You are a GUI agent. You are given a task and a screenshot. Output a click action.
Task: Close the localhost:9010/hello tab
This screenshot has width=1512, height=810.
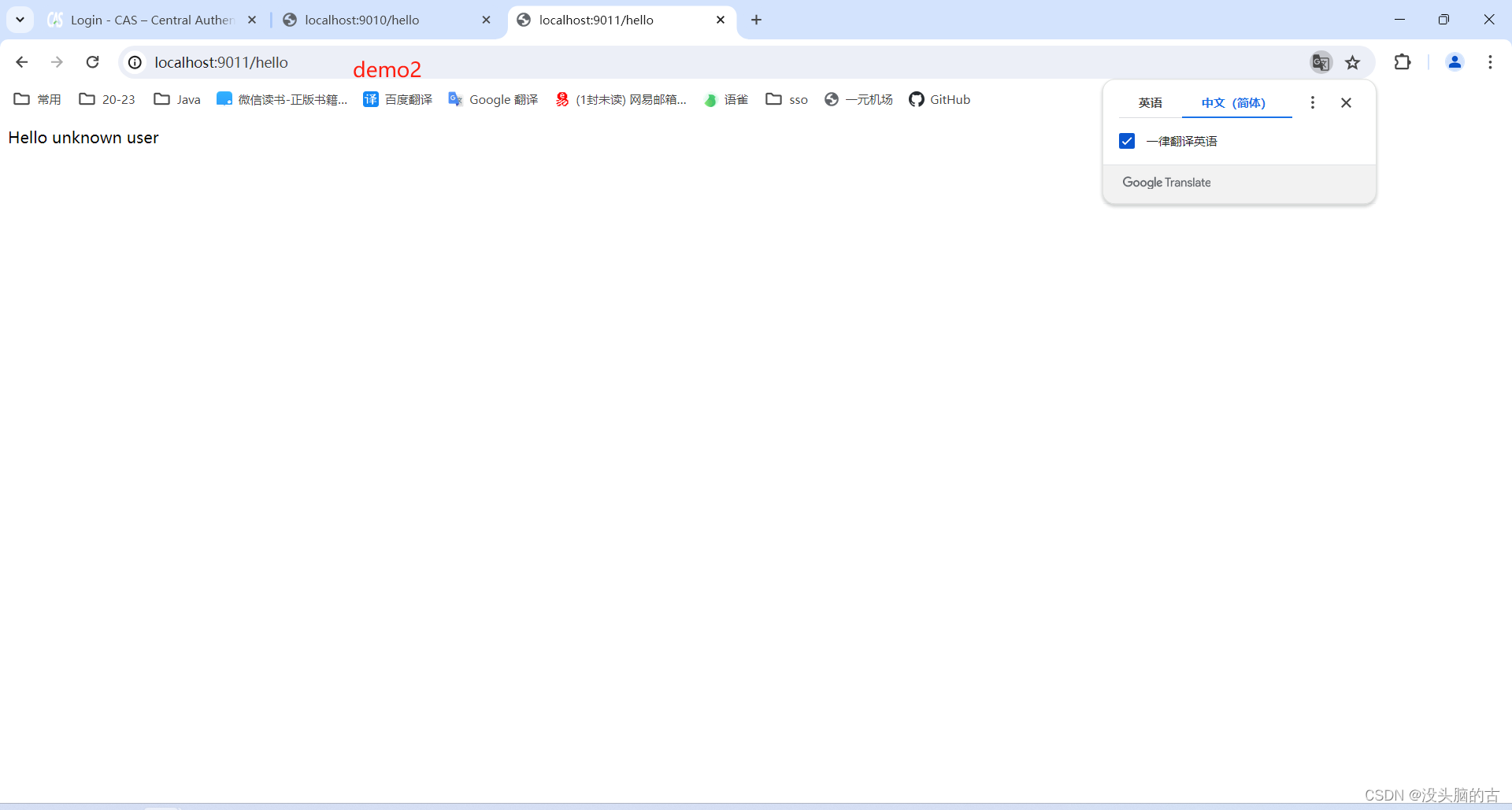click(x=486, y=20)
